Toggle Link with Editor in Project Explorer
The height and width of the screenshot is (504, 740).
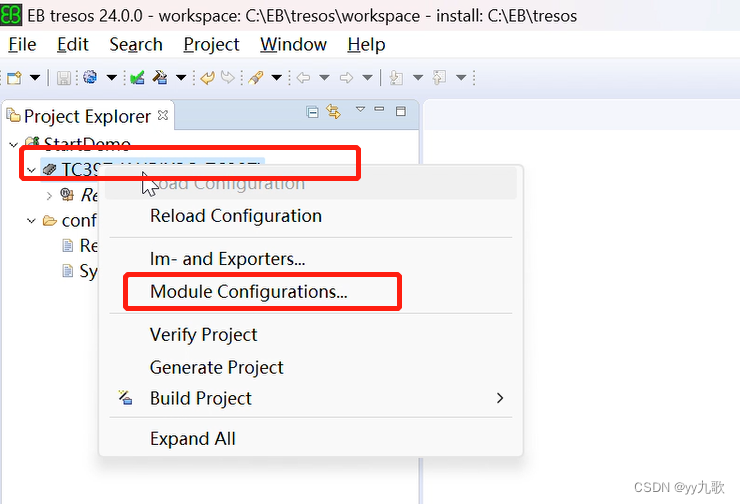334,112
